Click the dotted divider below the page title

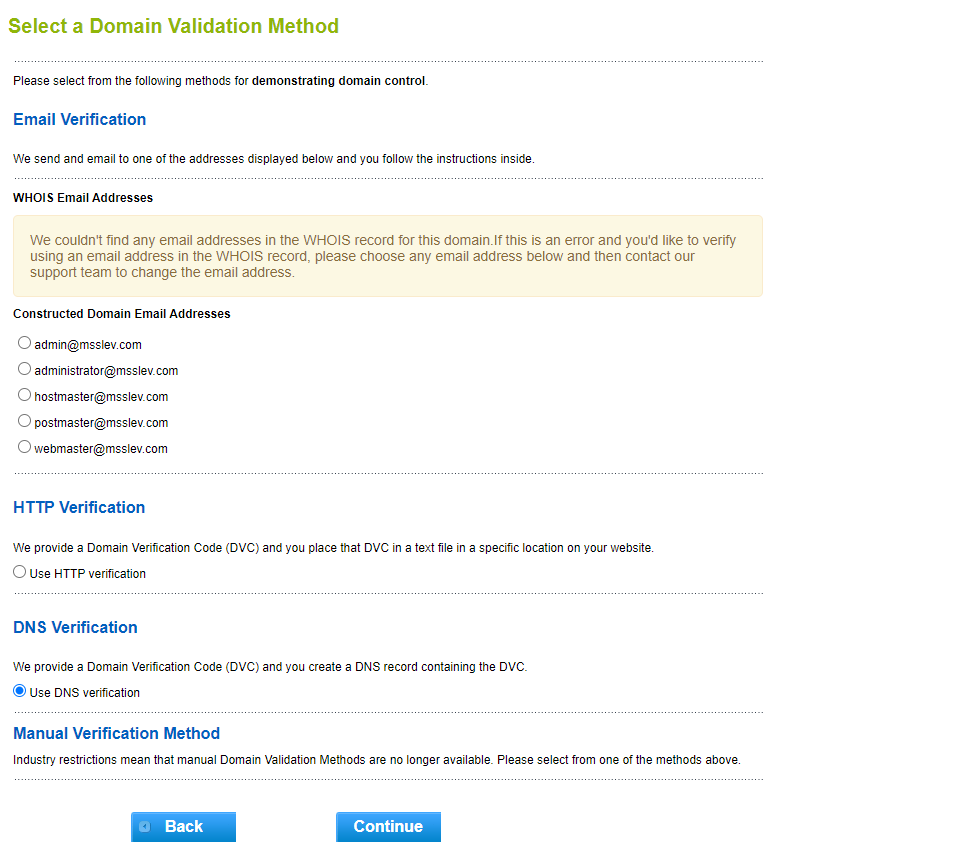pyautogui.click(x=388, y=59)
